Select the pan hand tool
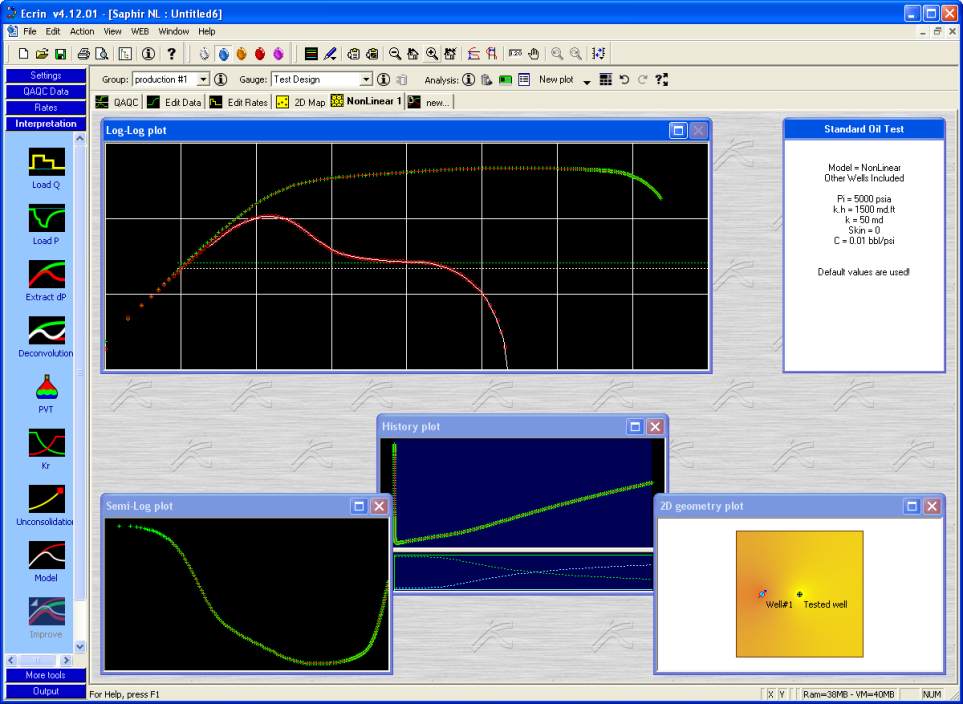Screen dimensions: 963x704 (x=533, y=54)
